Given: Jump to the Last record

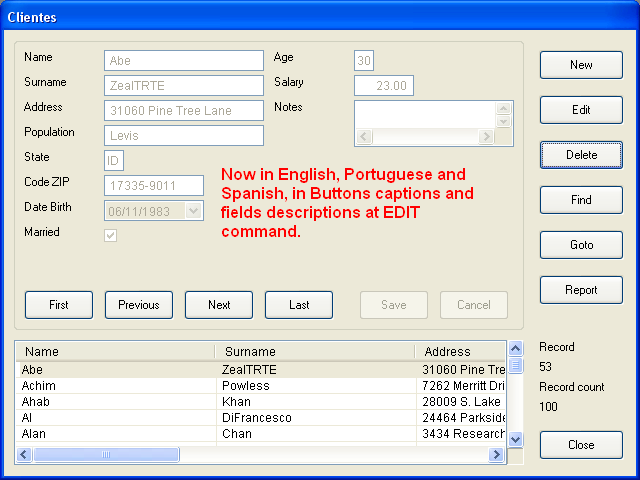Looking at the screenshot, I should 299,305.
